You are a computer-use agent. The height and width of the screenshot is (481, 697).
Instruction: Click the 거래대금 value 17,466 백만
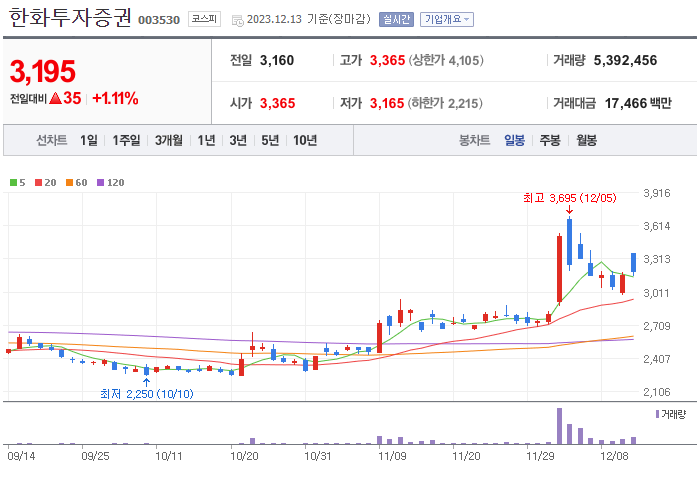tap(638, 103)
